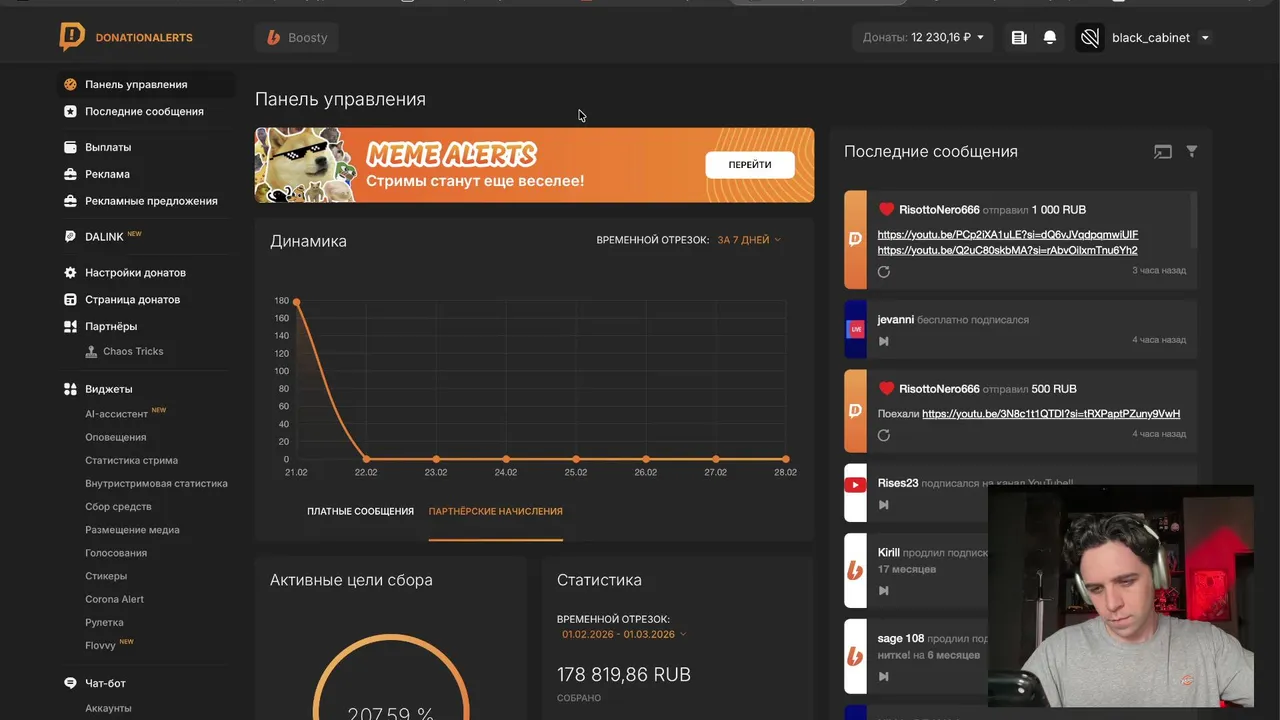Click the 178 819,86 RUB collected amount
The image size is (1280, 720).
click(x=624, y=675)
